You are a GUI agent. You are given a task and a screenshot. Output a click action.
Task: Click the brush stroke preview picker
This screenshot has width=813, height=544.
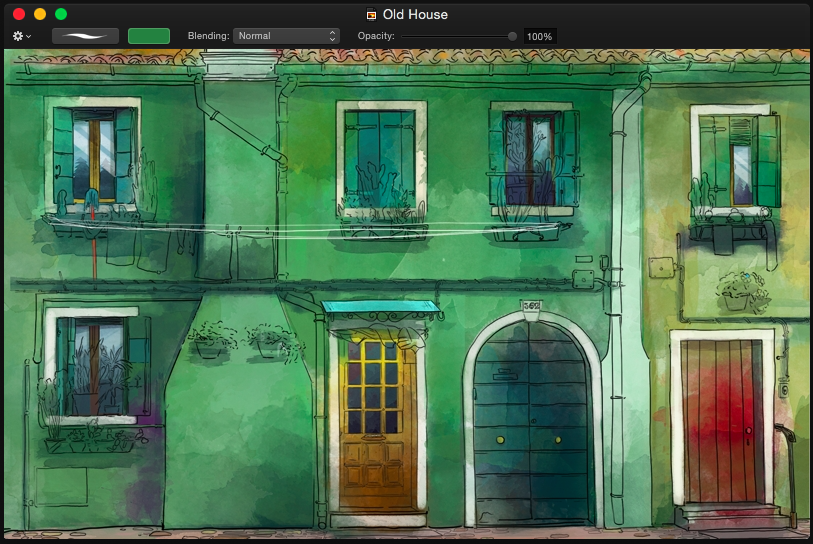coord(85,36)
